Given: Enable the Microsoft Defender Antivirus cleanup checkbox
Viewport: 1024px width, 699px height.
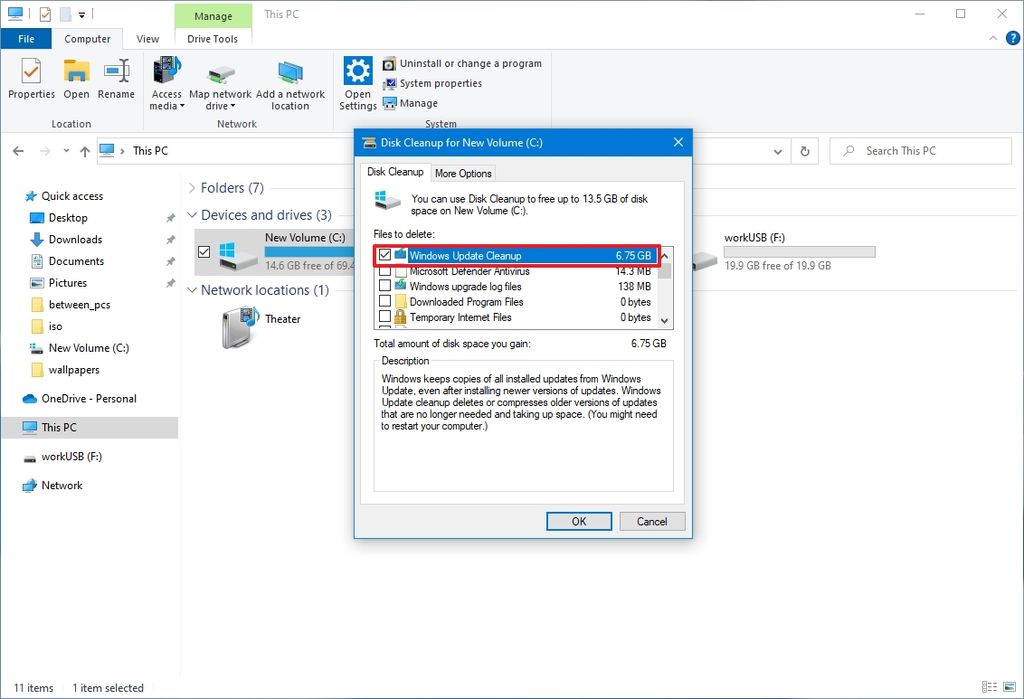Looking at the screenshot, I should (x=384, y=271).
